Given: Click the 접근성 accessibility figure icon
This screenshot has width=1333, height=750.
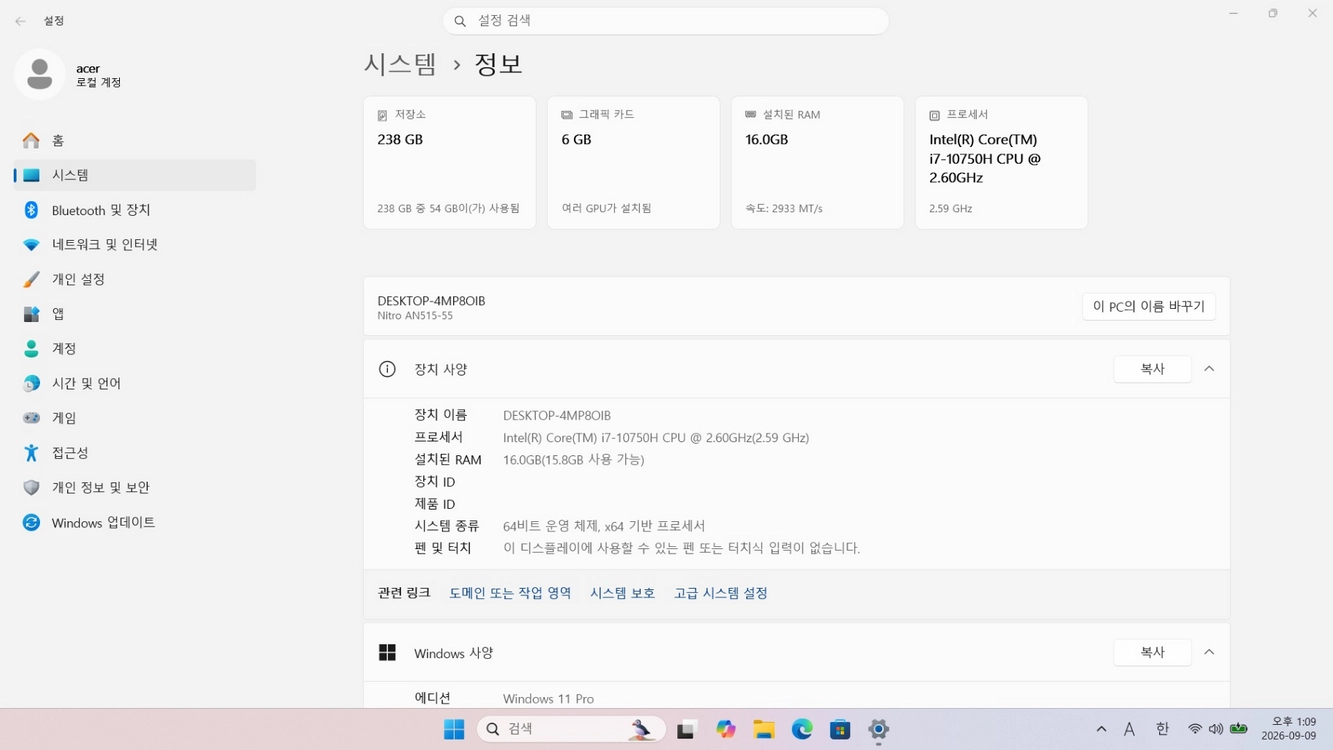Looking at the screenshot, I should tap(32, 453).
